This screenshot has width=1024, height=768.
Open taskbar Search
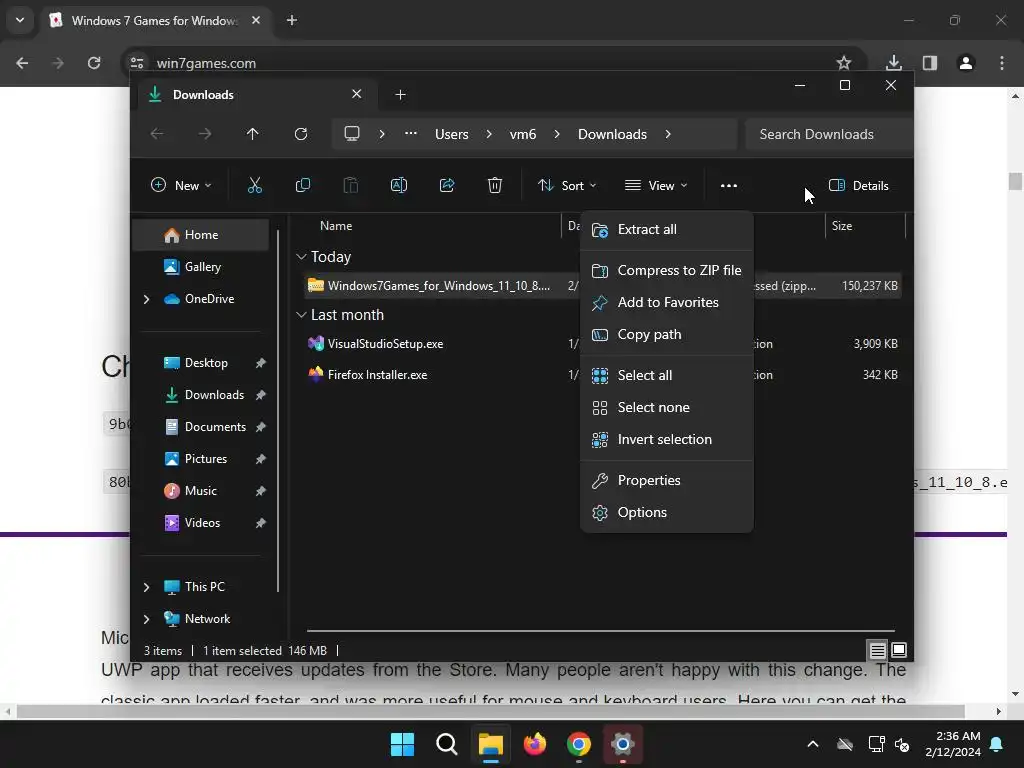click(447, 744)
